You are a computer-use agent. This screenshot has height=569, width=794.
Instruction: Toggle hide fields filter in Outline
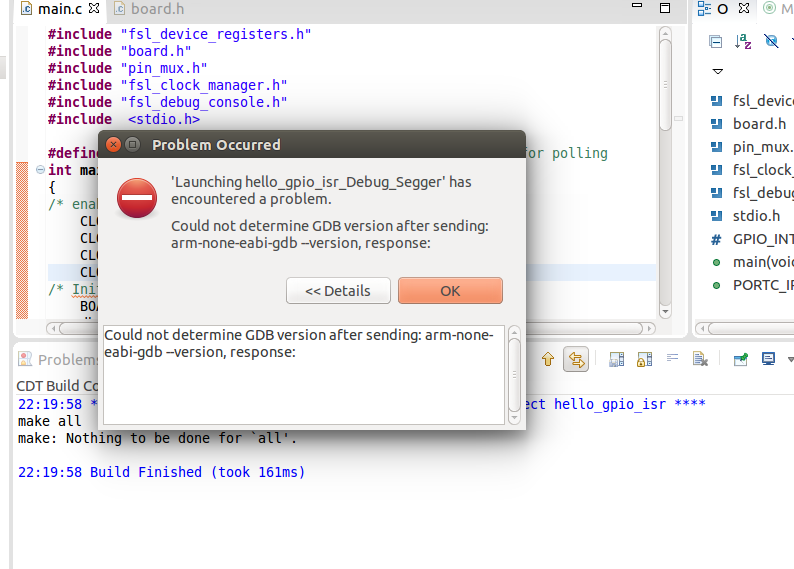point(771,41)
